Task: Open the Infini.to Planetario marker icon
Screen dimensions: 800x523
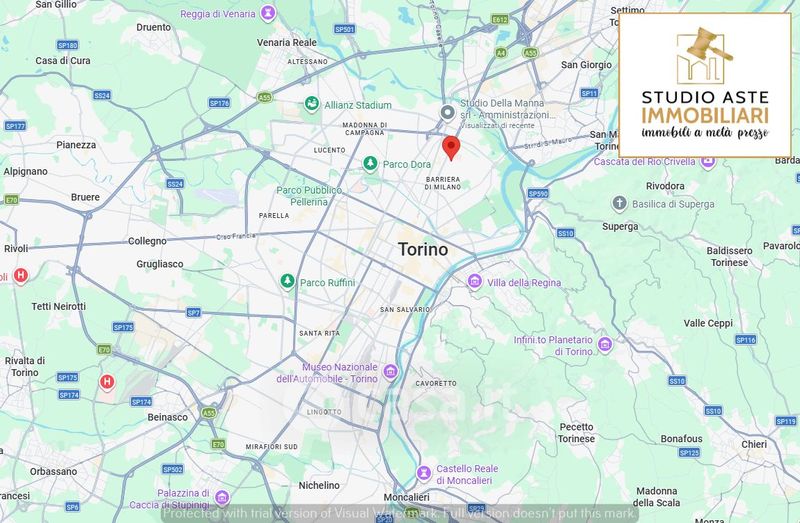Action: click(x=605, y=345)
